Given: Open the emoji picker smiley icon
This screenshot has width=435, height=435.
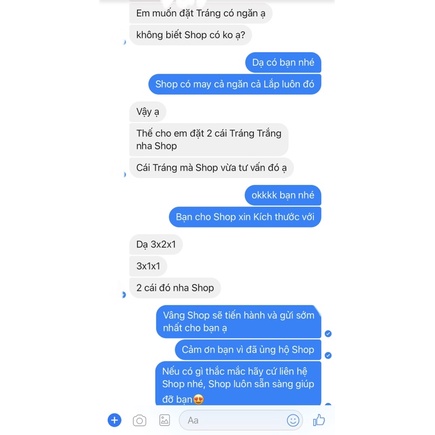Looking at the screenshot, I should (293, 420).
